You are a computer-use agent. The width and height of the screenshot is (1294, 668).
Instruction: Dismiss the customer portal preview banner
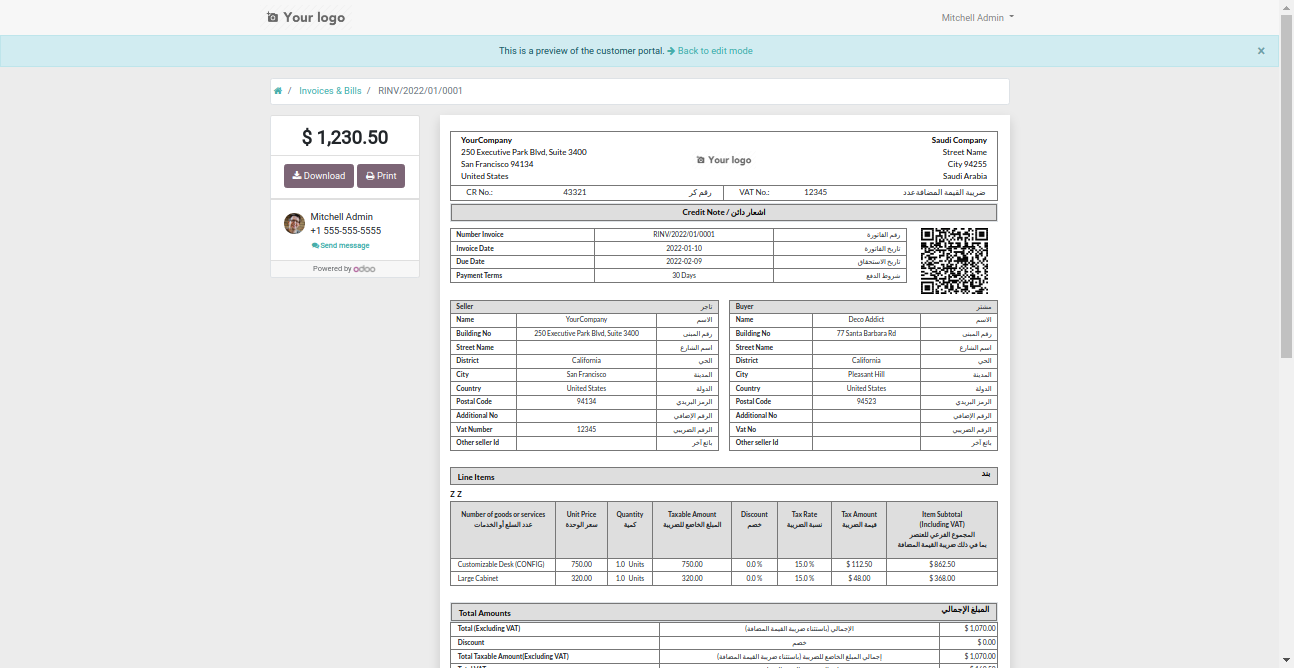tap(1261, 51)
